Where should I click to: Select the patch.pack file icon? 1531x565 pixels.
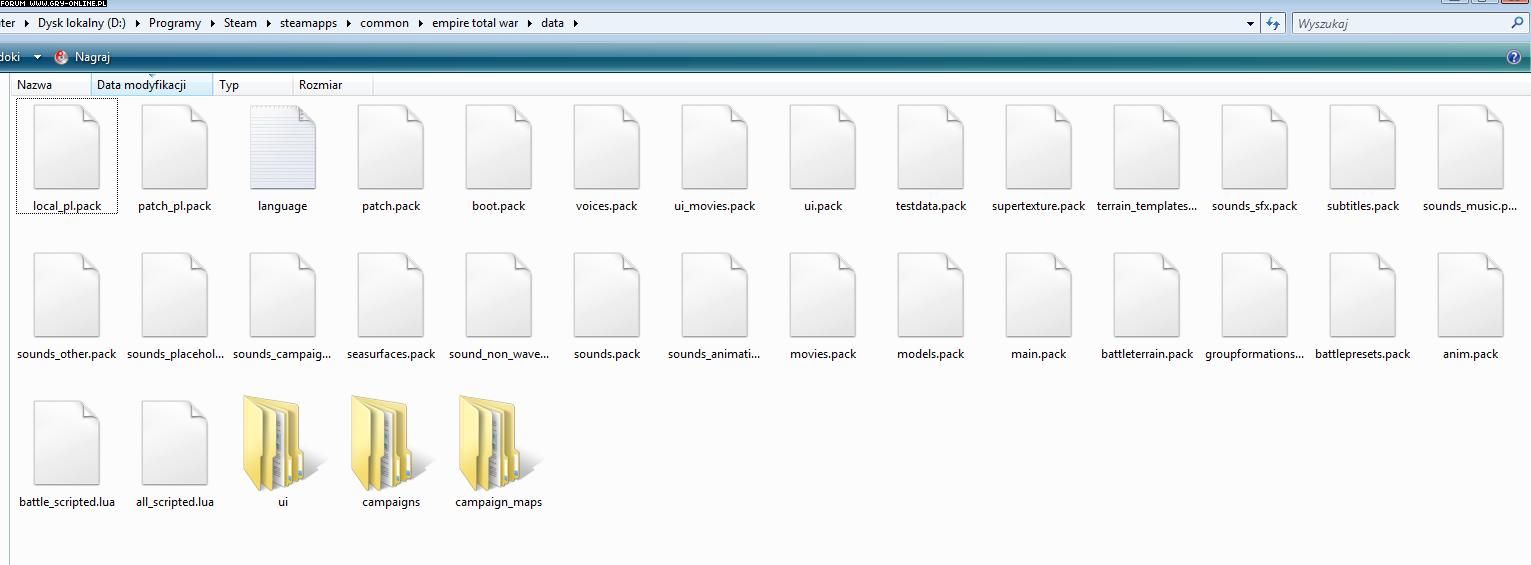391,147
